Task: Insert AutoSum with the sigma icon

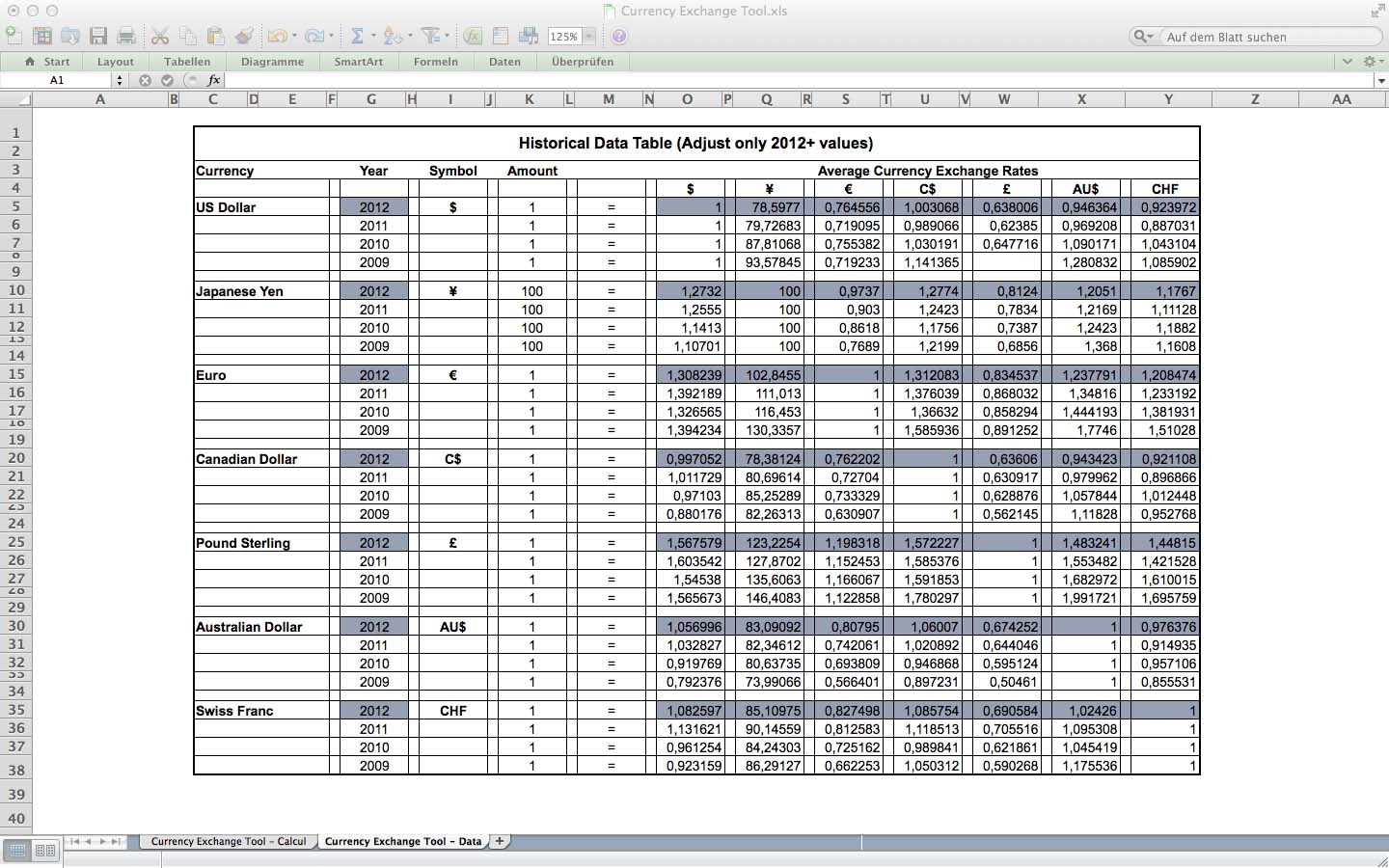Action: point(357,36)
